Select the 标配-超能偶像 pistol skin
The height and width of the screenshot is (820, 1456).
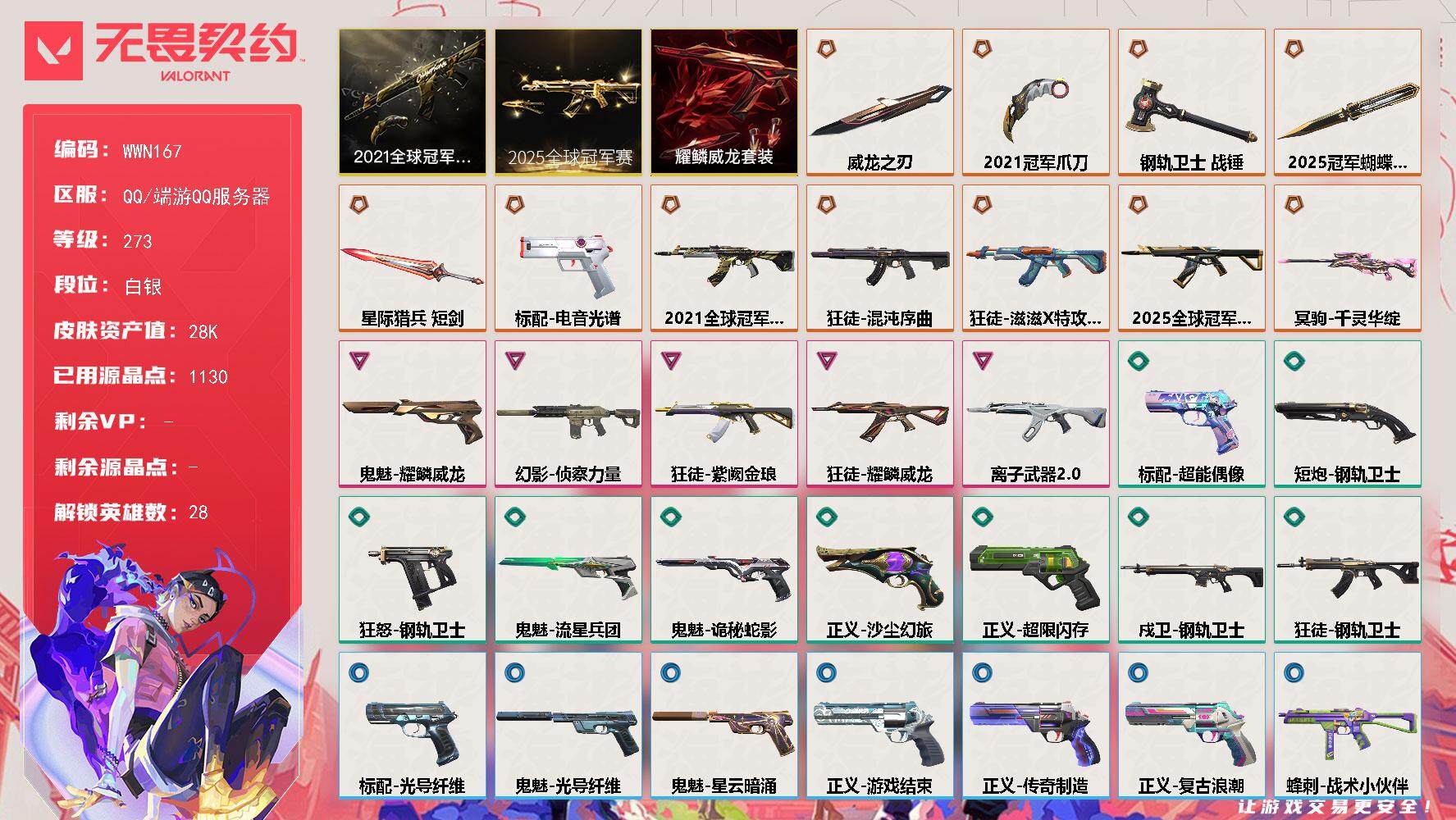1191,414
